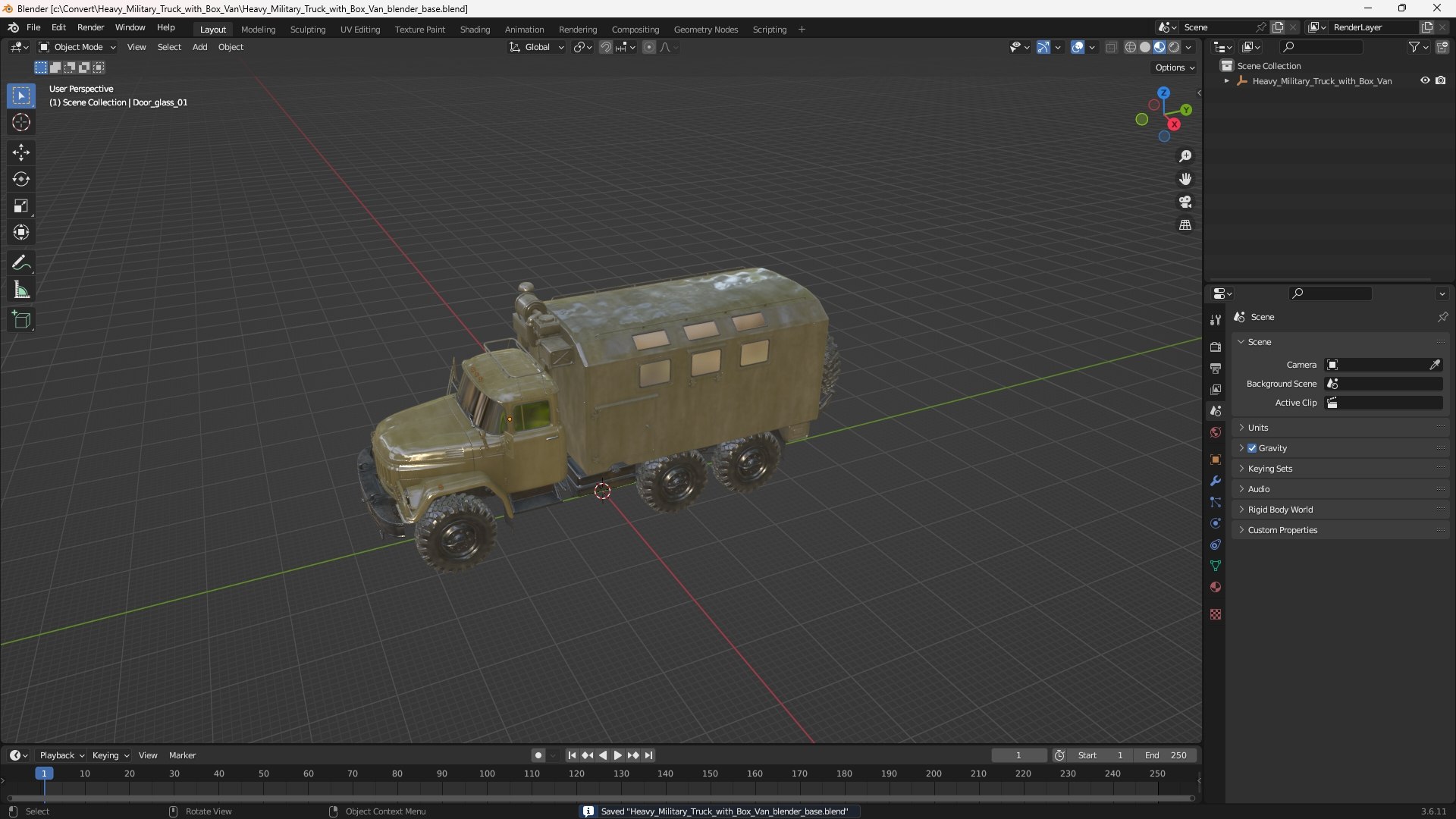Open Global transform orientation dropdown
The height and width of the screenshot is (819, 1456).
pyautogui.click(x=536, y=47)
